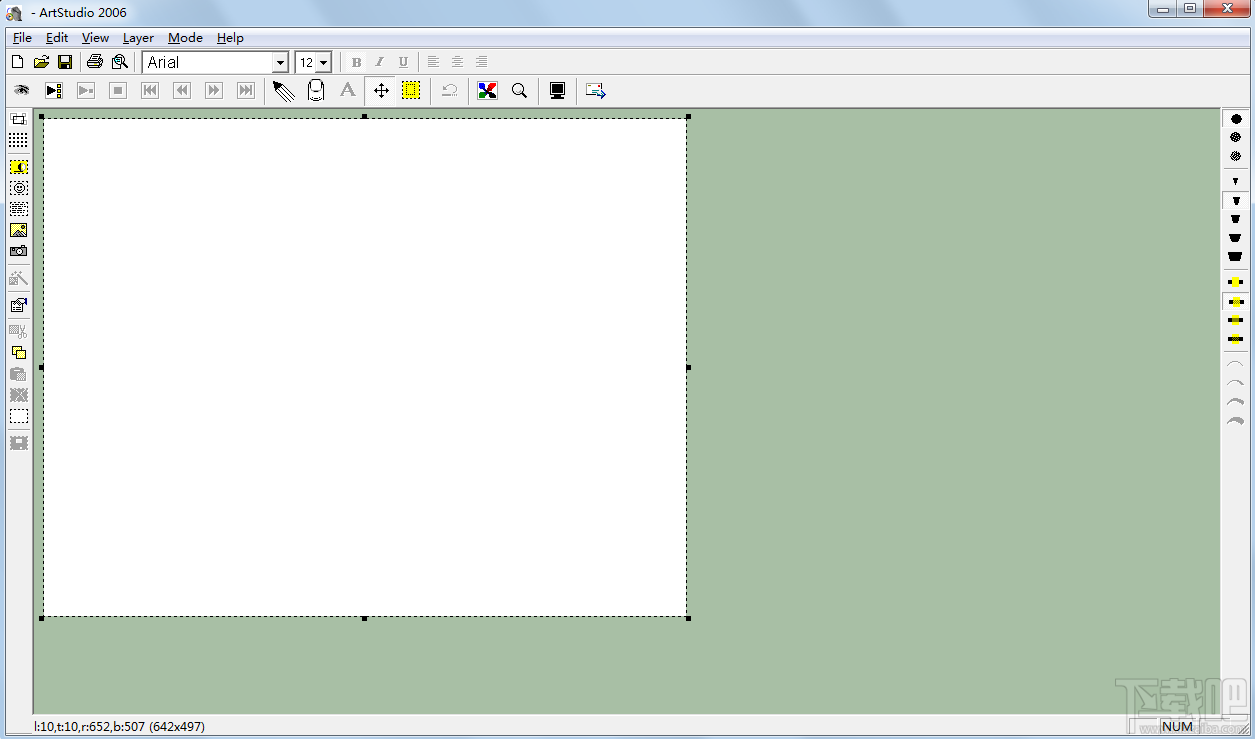This screenshot has width=1255, height=739.
Task: Select the four-arrow move tool
Action: (381, 91)
